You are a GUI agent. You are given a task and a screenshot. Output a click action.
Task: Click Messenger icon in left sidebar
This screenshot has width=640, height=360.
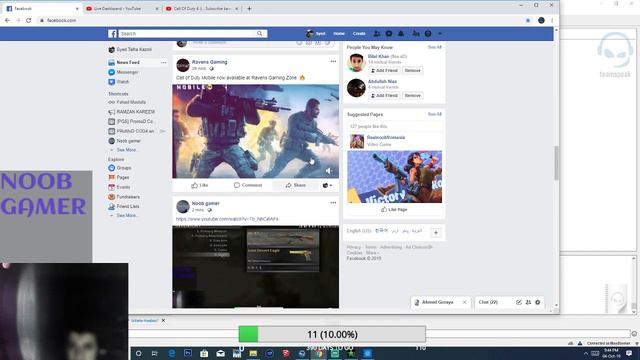[x=111, y=72]
